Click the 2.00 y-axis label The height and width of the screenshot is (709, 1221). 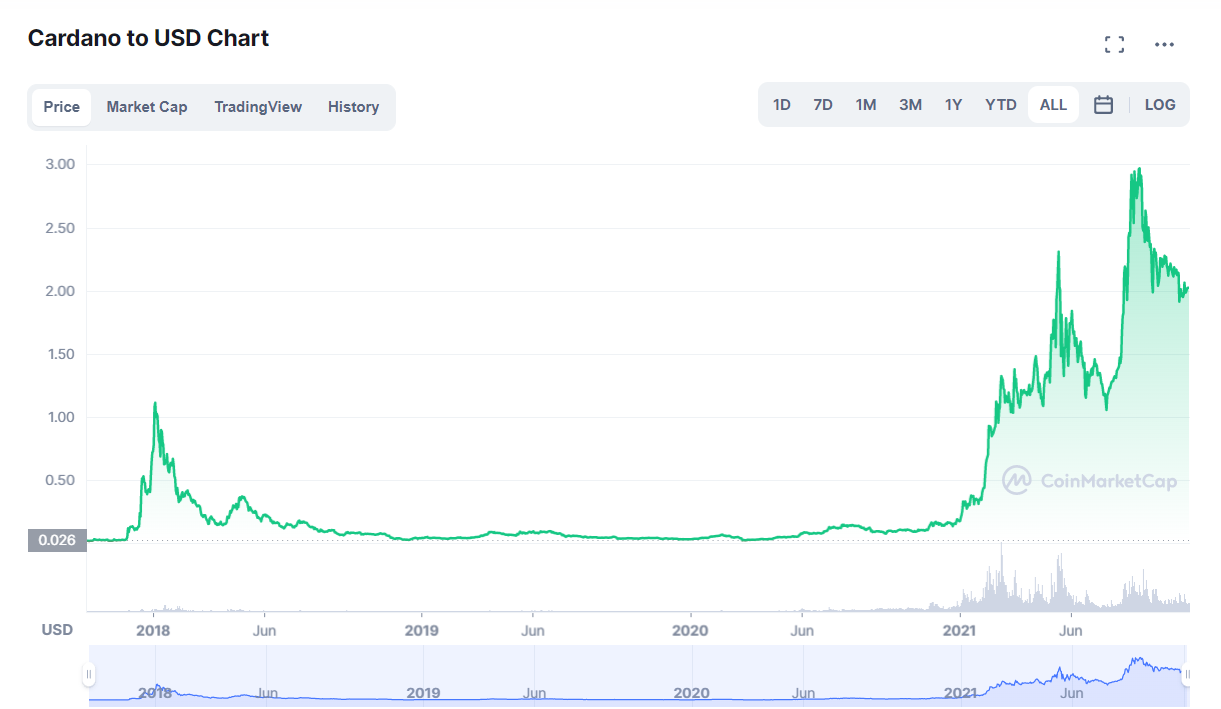pos(60,291)
